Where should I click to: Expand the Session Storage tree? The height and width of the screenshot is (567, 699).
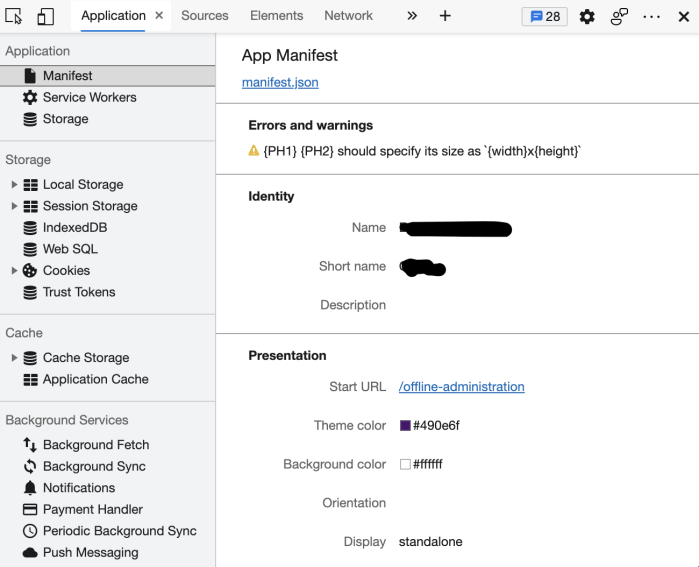(x=14, y=206)
